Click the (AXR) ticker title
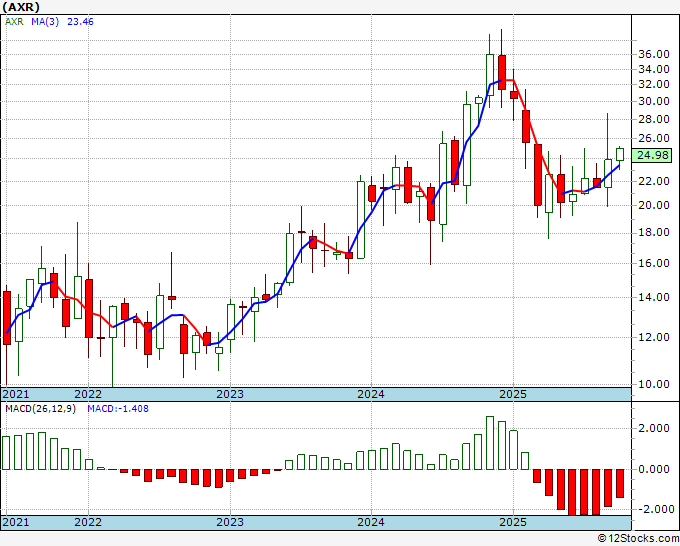680x546 pixels. (22, 8)
